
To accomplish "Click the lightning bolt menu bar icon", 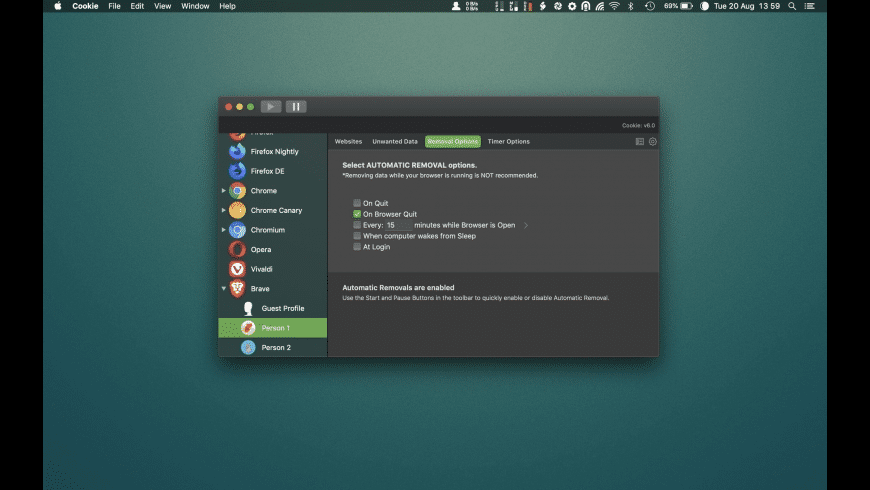I will [543, 6].
